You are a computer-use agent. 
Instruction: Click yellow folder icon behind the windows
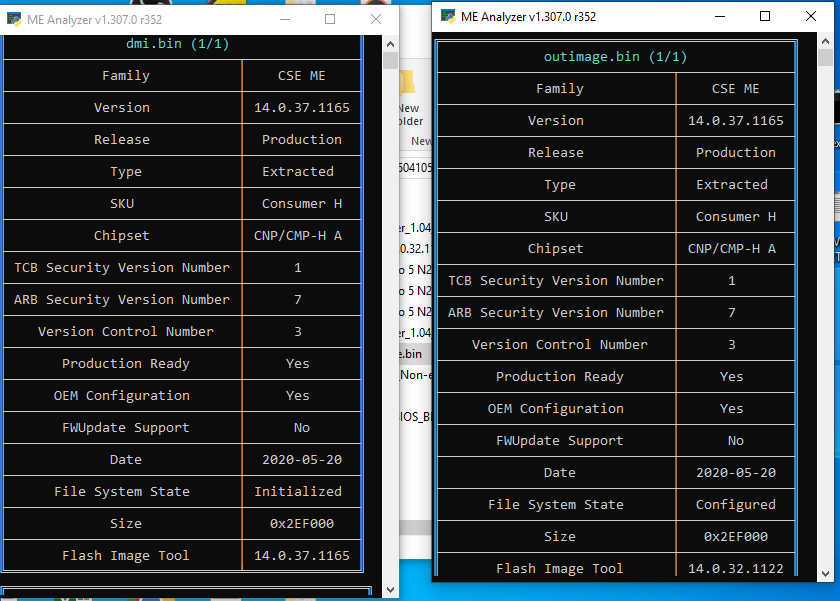(407, 84)
